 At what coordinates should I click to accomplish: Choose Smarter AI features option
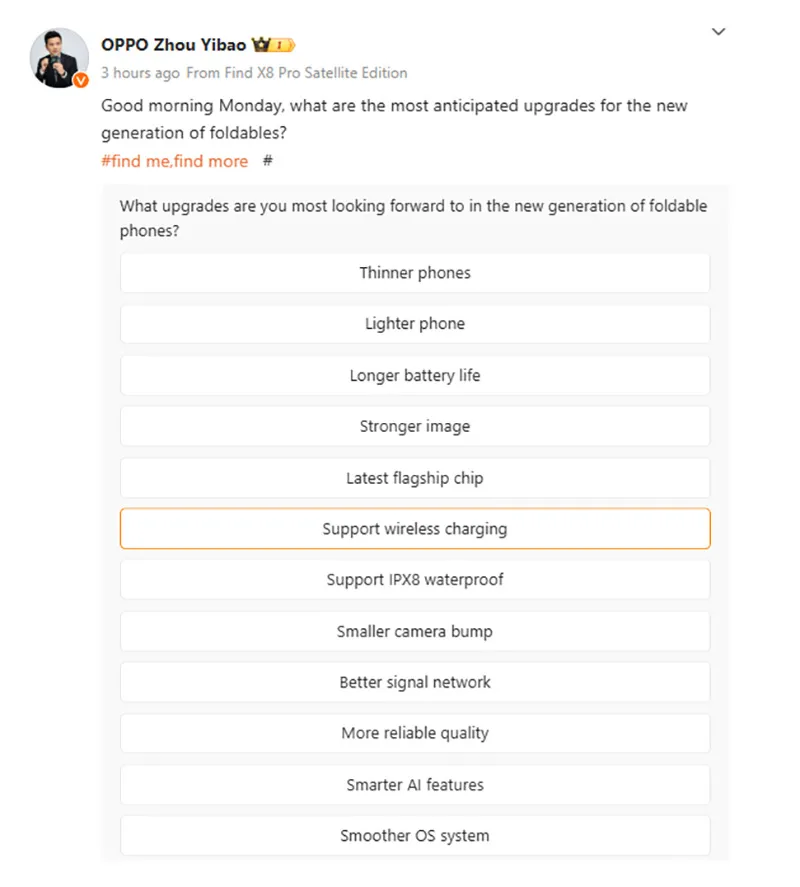click(x=415, y=785)
